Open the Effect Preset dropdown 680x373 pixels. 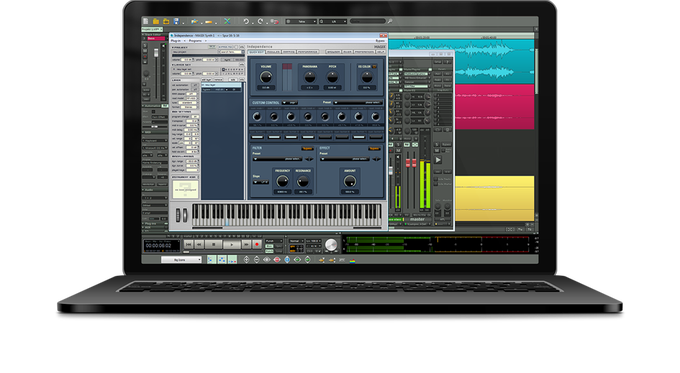tap(345, 159)
